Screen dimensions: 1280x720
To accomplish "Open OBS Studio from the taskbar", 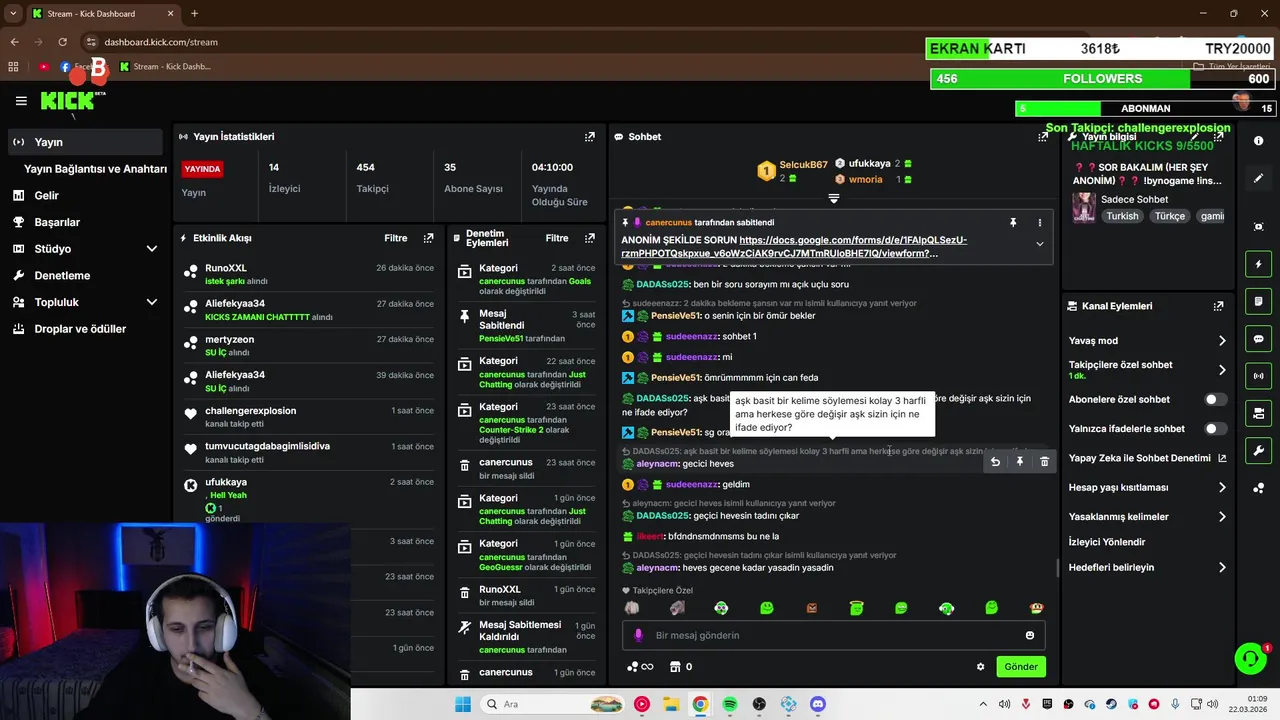I will (x=759, y=704).
